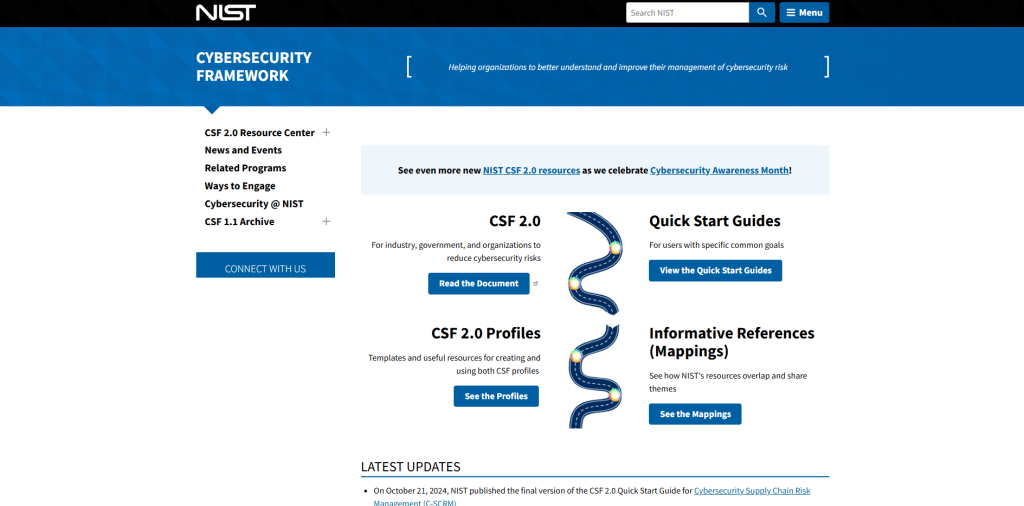Click the CONNECT WITH US button
The image size is (1024, 506).
pyautogui.click(x=265, y=265)
